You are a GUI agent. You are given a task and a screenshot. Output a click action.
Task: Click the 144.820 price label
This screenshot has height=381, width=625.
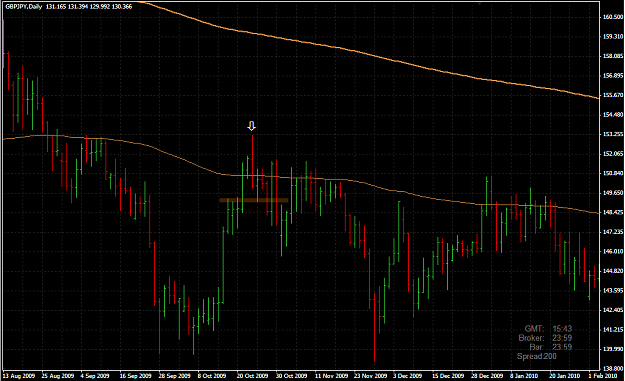613,271
